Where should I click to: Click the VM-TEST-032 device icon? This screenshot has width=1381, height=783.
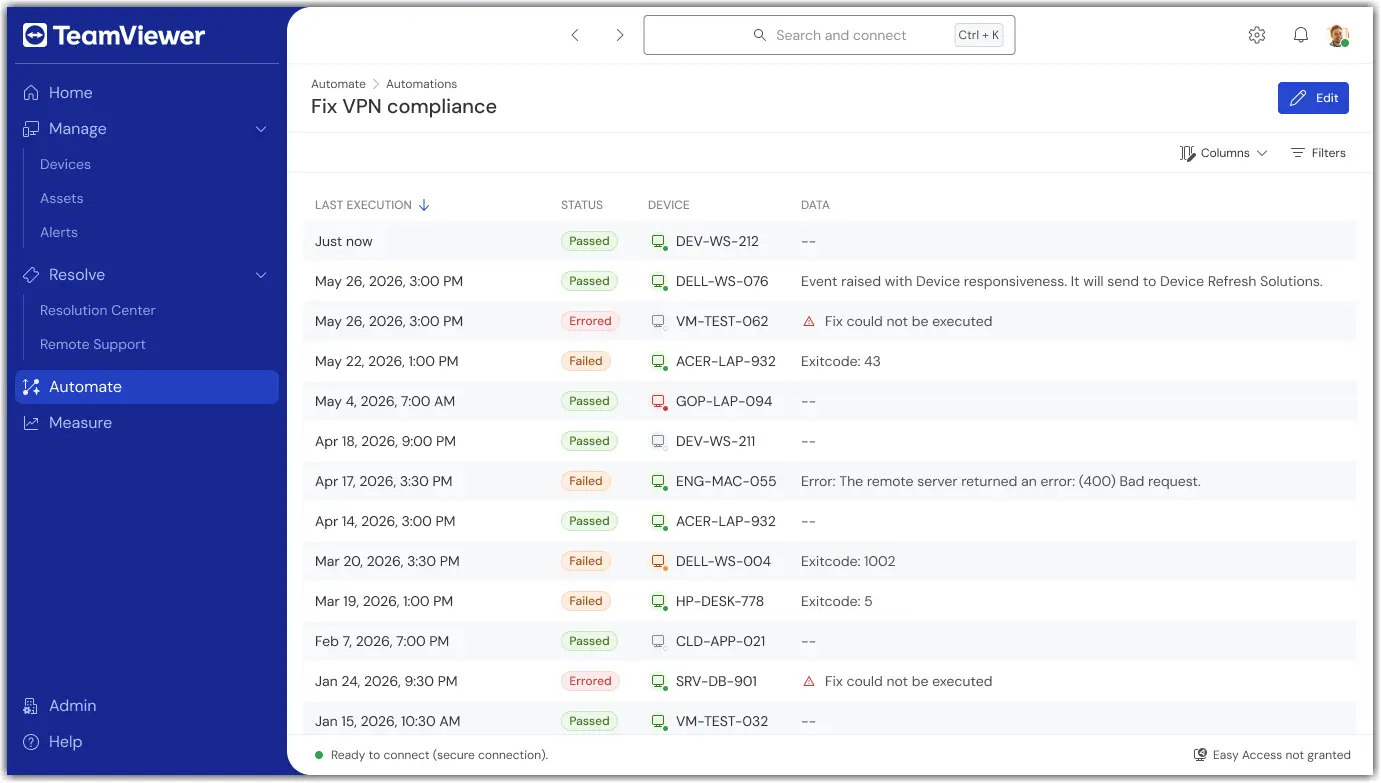(x=659, y=721)
